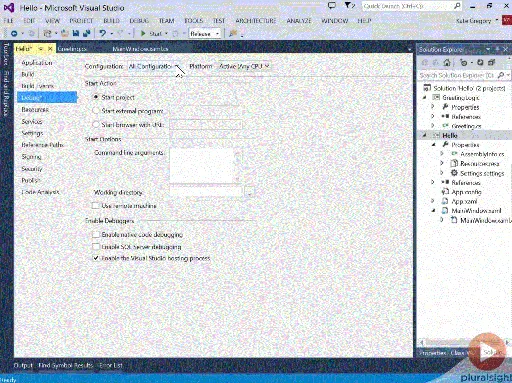Select the Build Events properties page
This screenshot has height=383, width=512.
coord(37,86)
